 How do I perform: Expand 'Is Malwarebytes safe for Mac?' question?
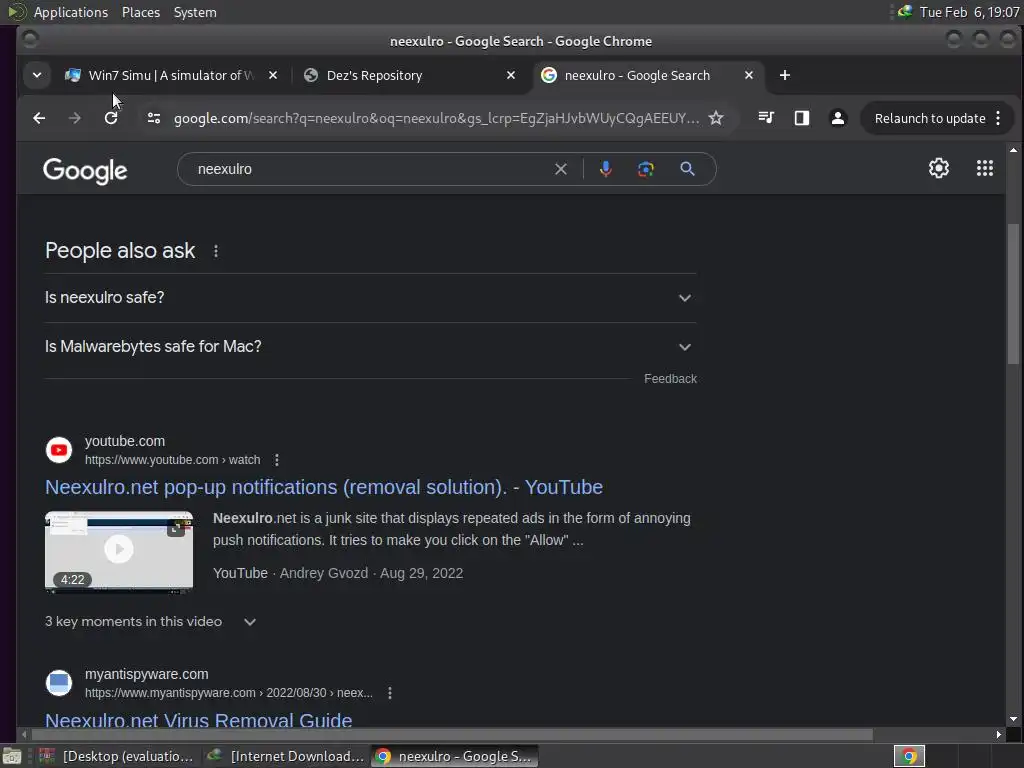pos(370,347)
